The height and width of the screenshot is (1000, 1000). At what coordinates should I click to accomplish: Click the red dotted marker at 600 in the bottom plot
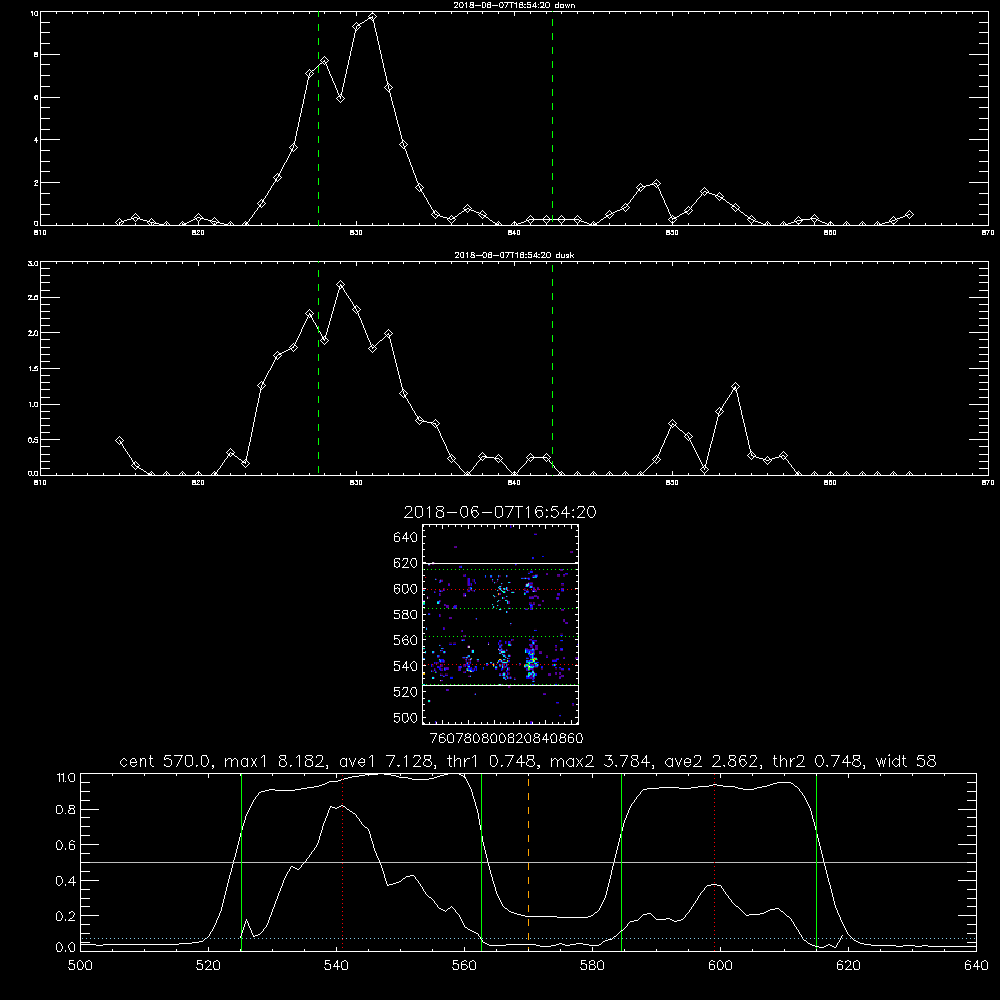click(x=715, y=861)
